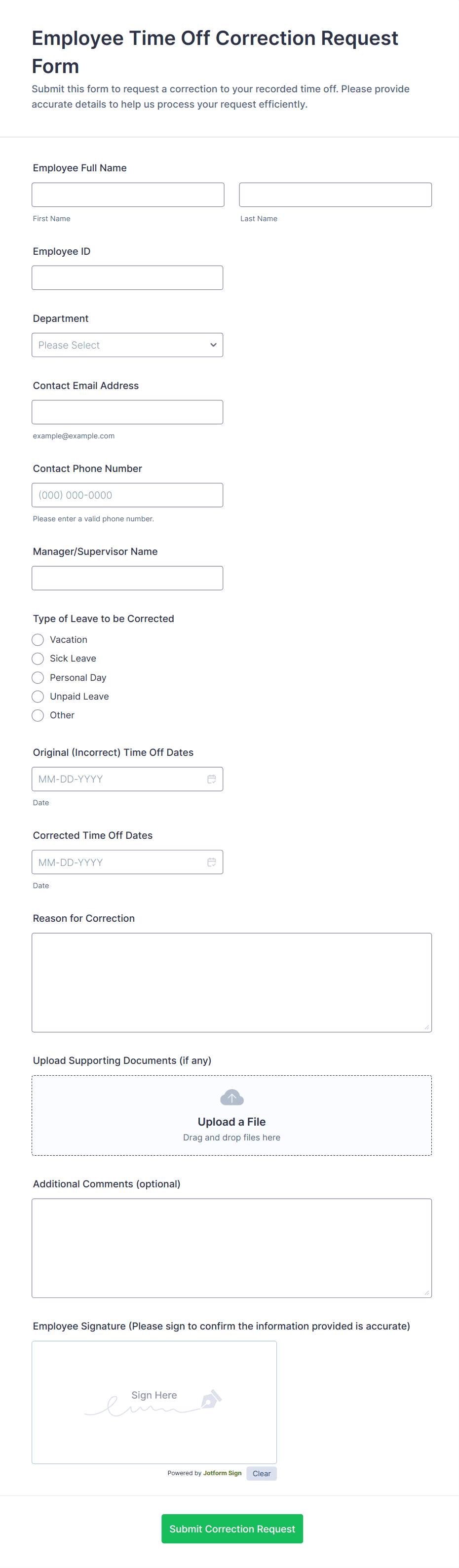Focus the Employee ID input

(127, 277)
